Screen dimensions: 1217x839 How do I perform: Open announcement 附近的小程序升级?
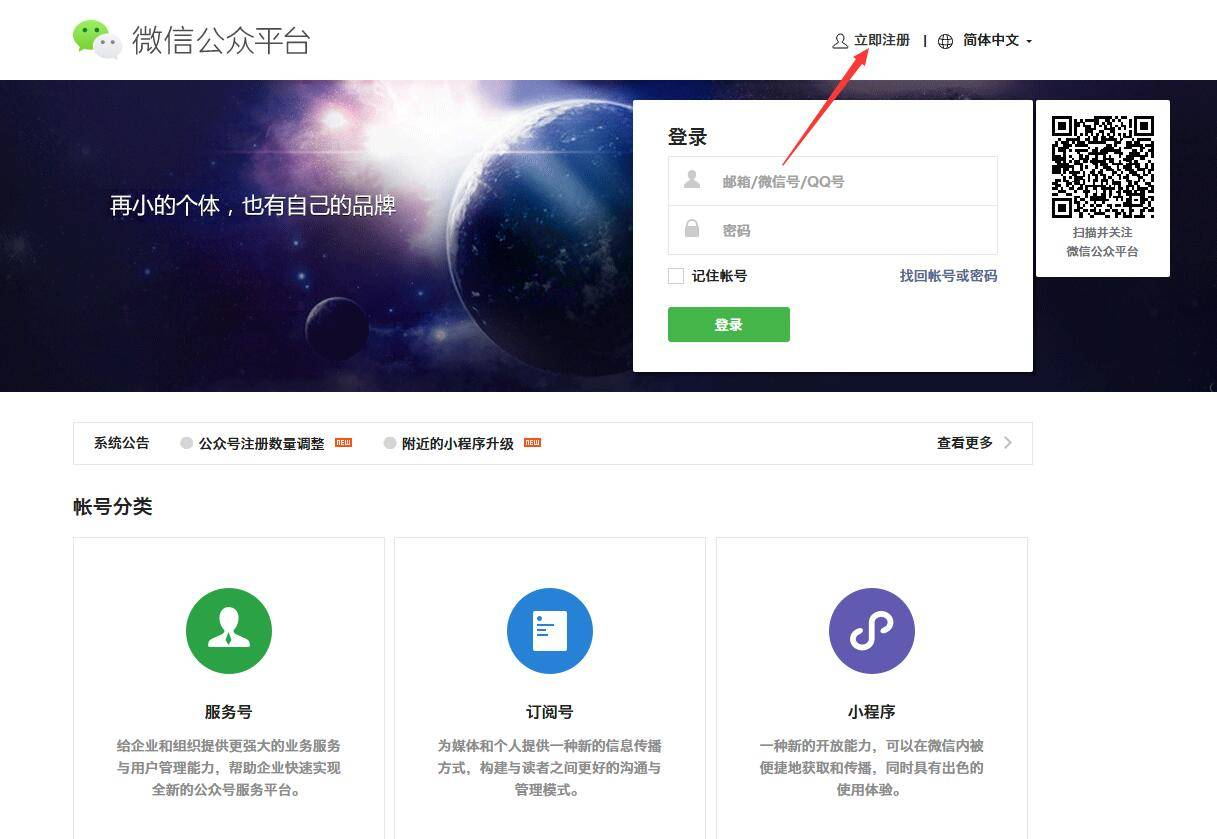[x=458, y=443]
